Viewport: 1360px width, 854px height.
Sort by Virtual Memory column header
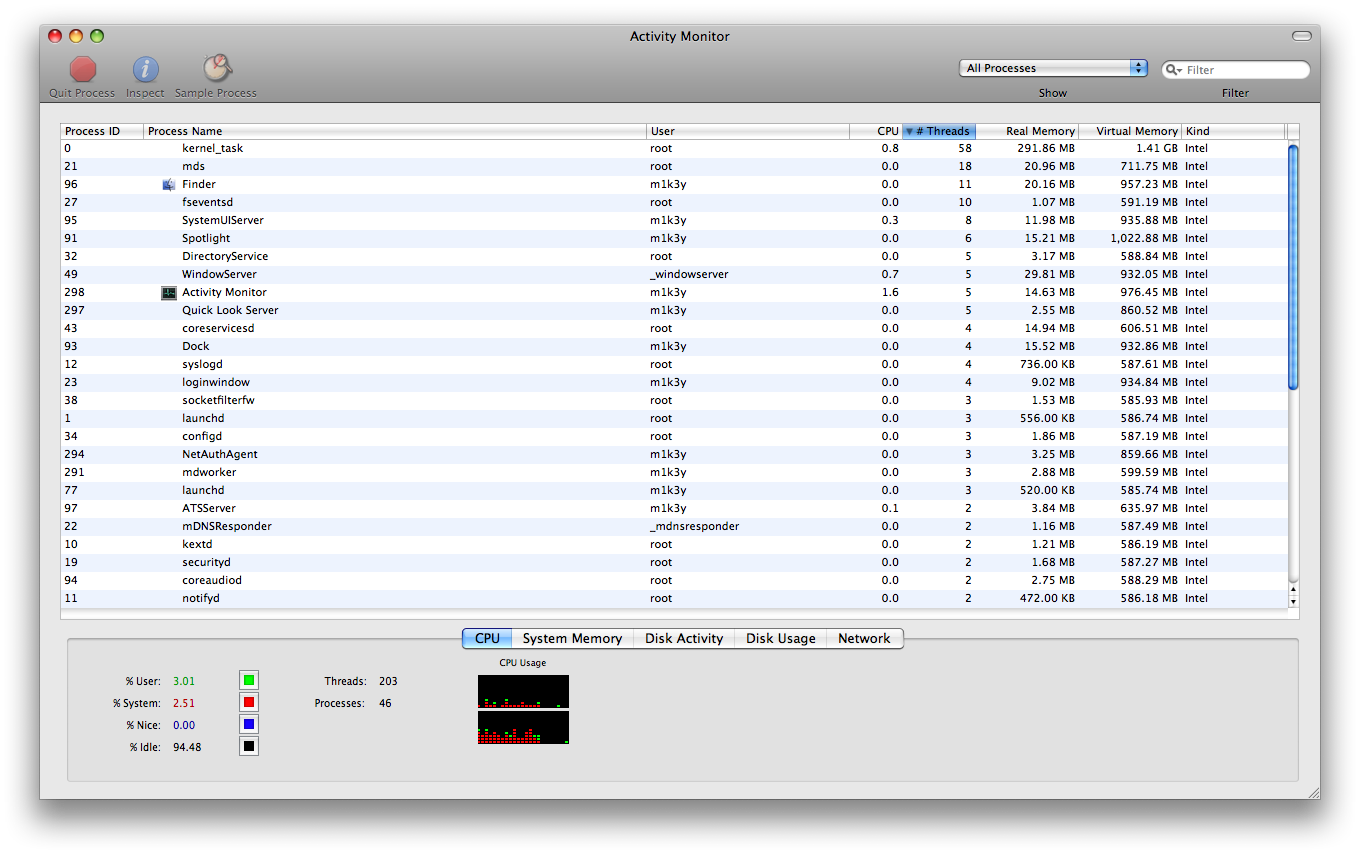click(1130, 131)
